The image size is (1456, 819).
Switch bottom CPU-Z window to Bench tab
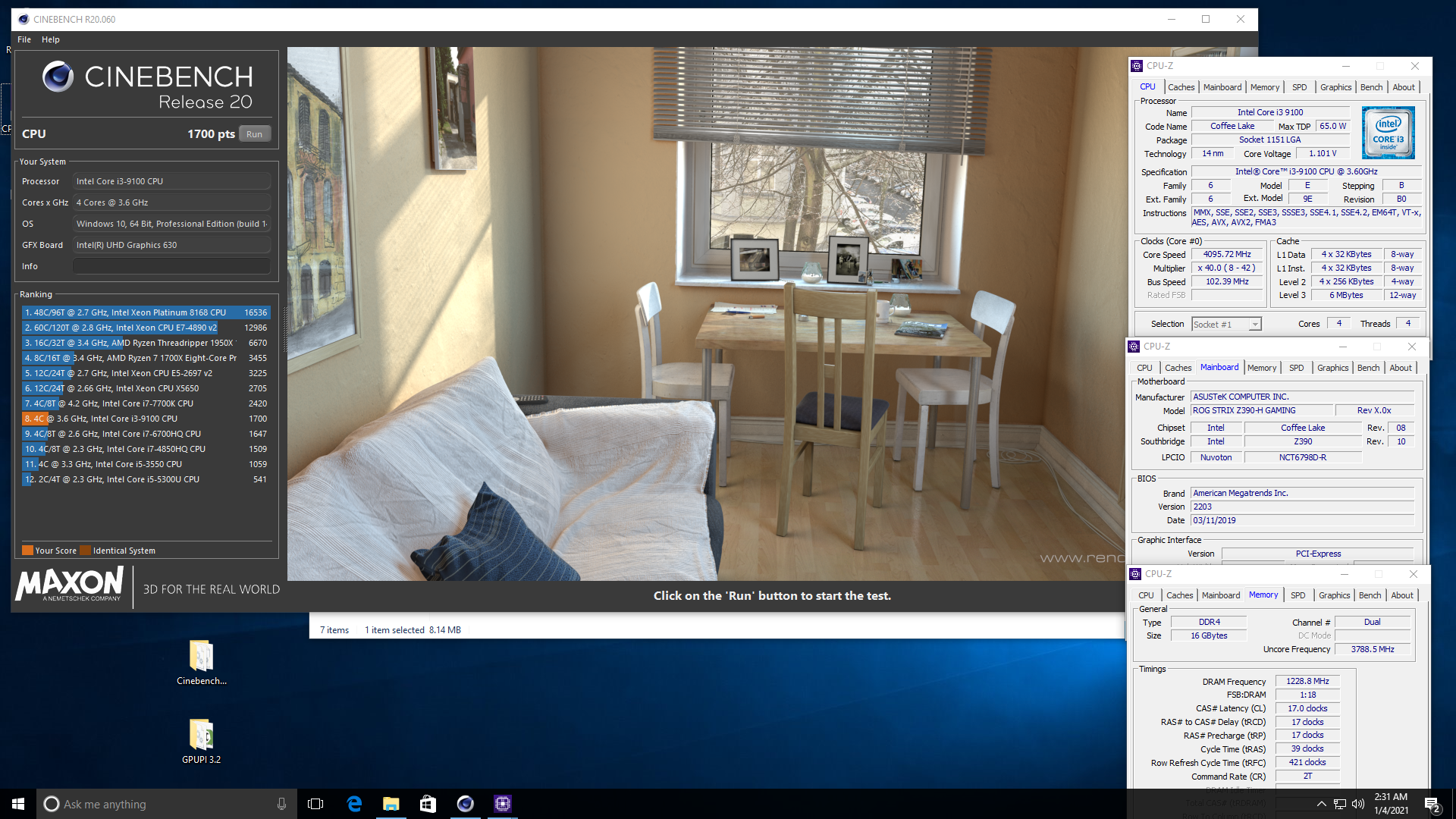1370,595
